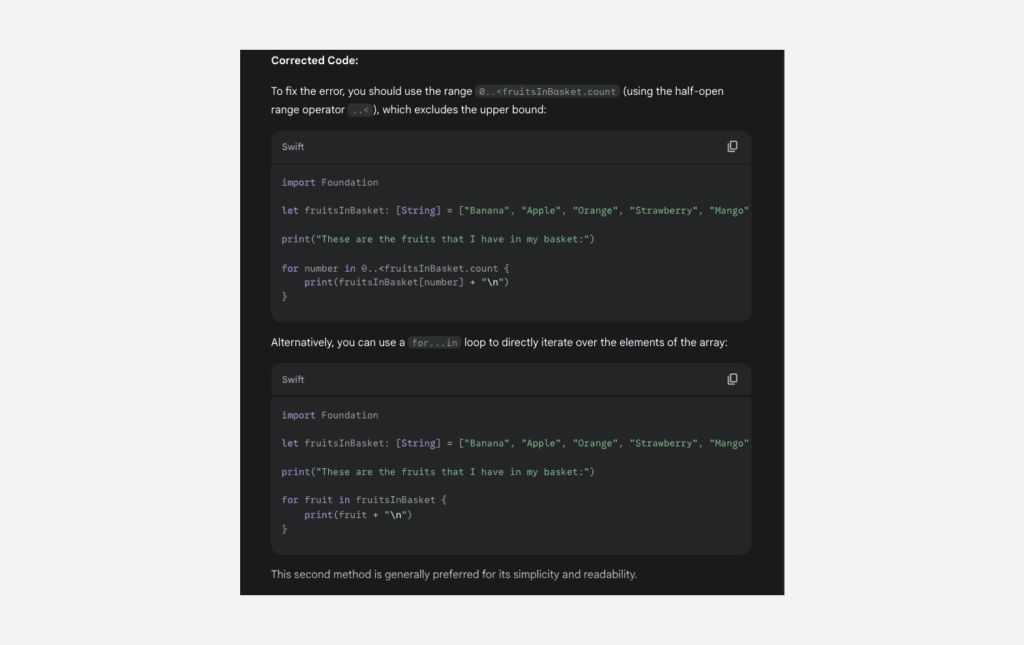Click the Swift label on the first code block
The width and height of the screenshot is (1024, 645).
click(x=292, y=146)
